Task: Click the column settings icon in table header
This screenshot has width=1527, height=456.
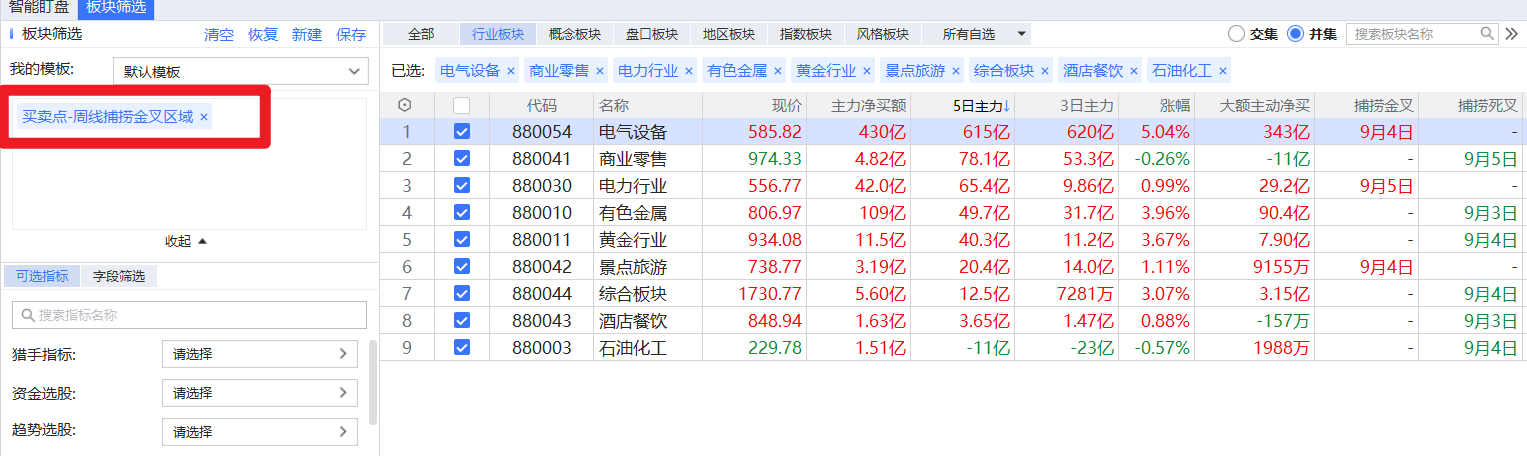Action: [405, 105]
